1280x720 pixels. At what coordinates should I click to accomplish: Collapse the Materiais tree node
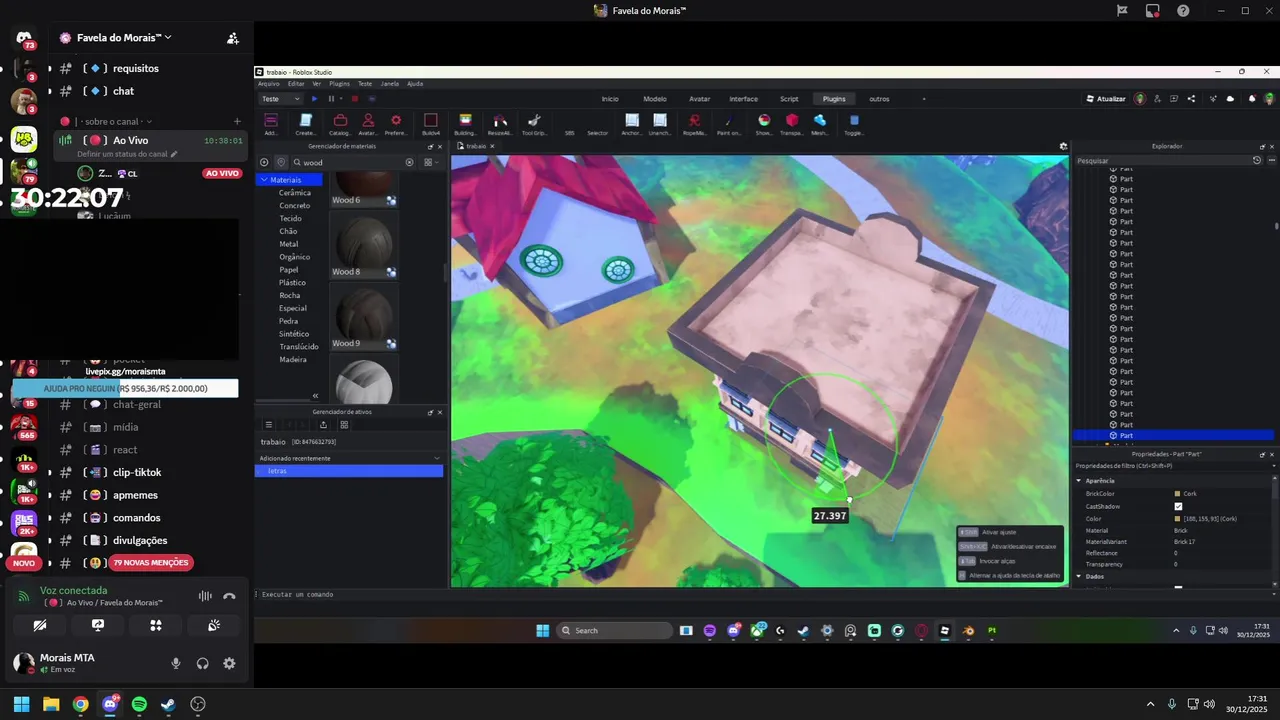264,180
